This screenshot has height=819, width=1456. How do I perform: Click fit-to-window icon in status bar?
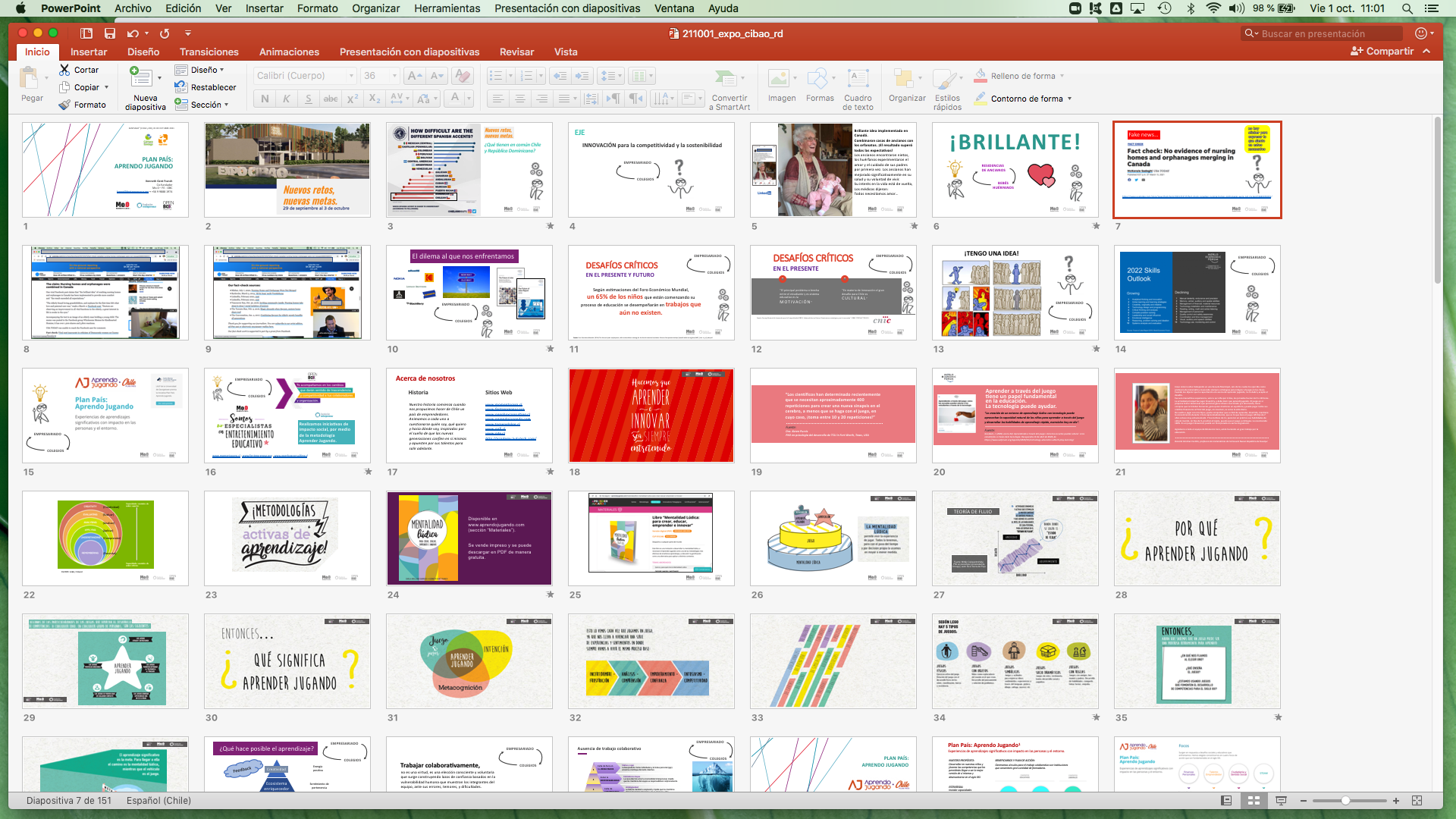pos(1417,801)
